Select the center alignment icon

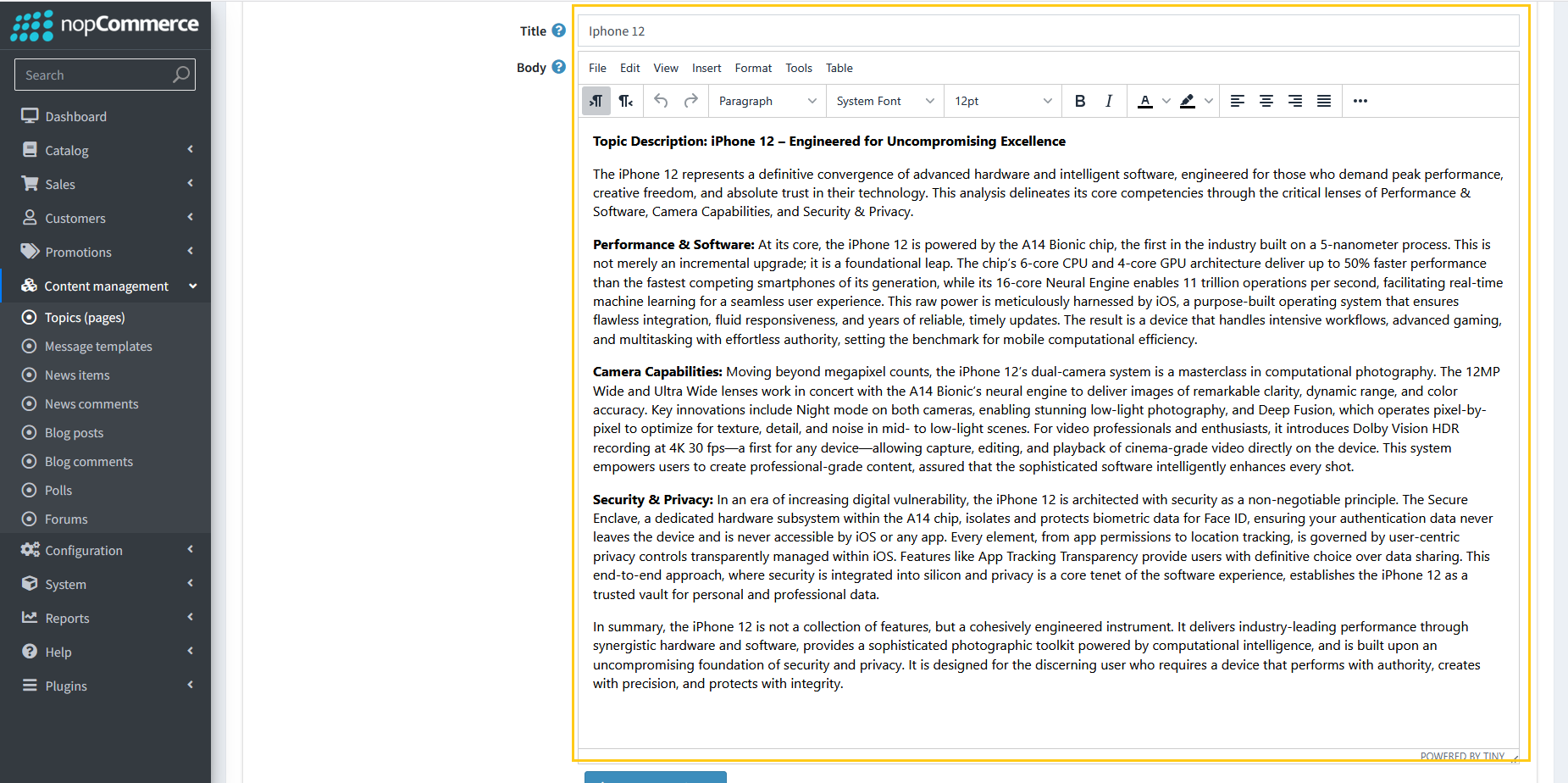point(1266,101)
